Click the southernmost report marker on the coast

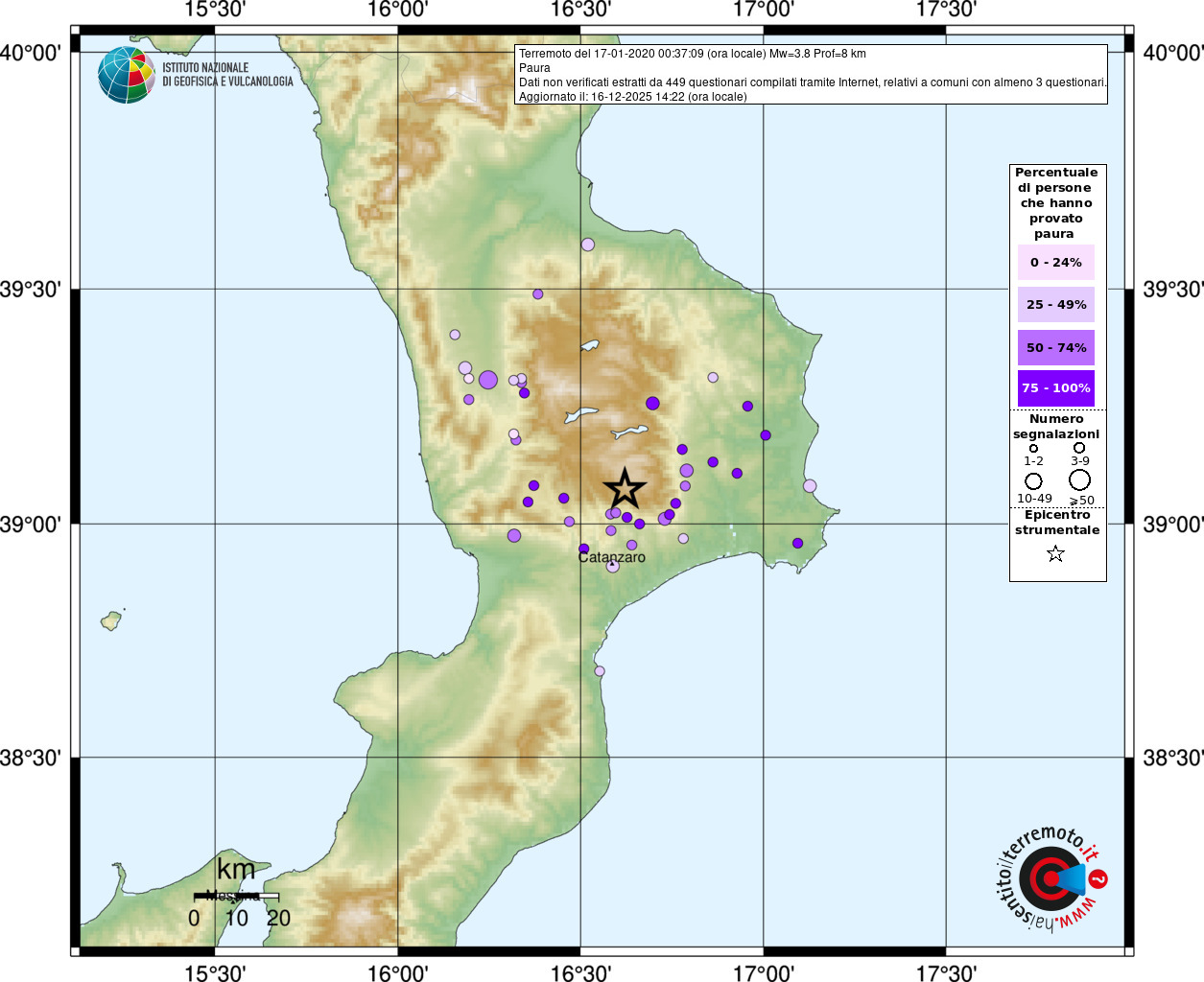(600, 671)
